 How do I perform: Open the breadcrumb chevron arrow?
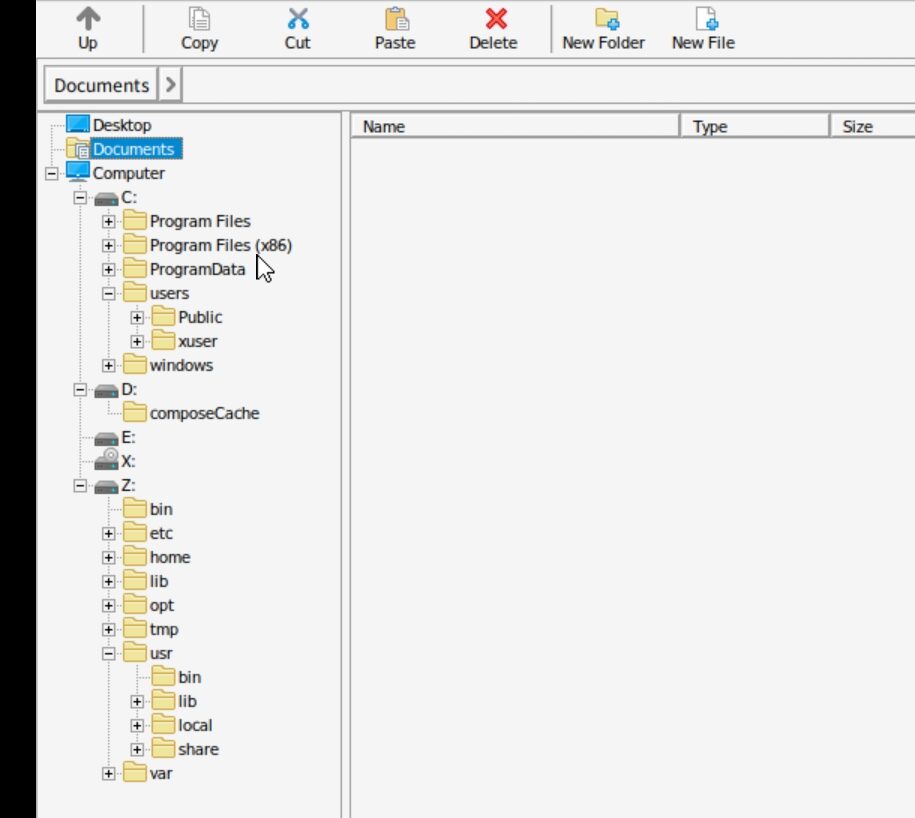coord(170,86)
